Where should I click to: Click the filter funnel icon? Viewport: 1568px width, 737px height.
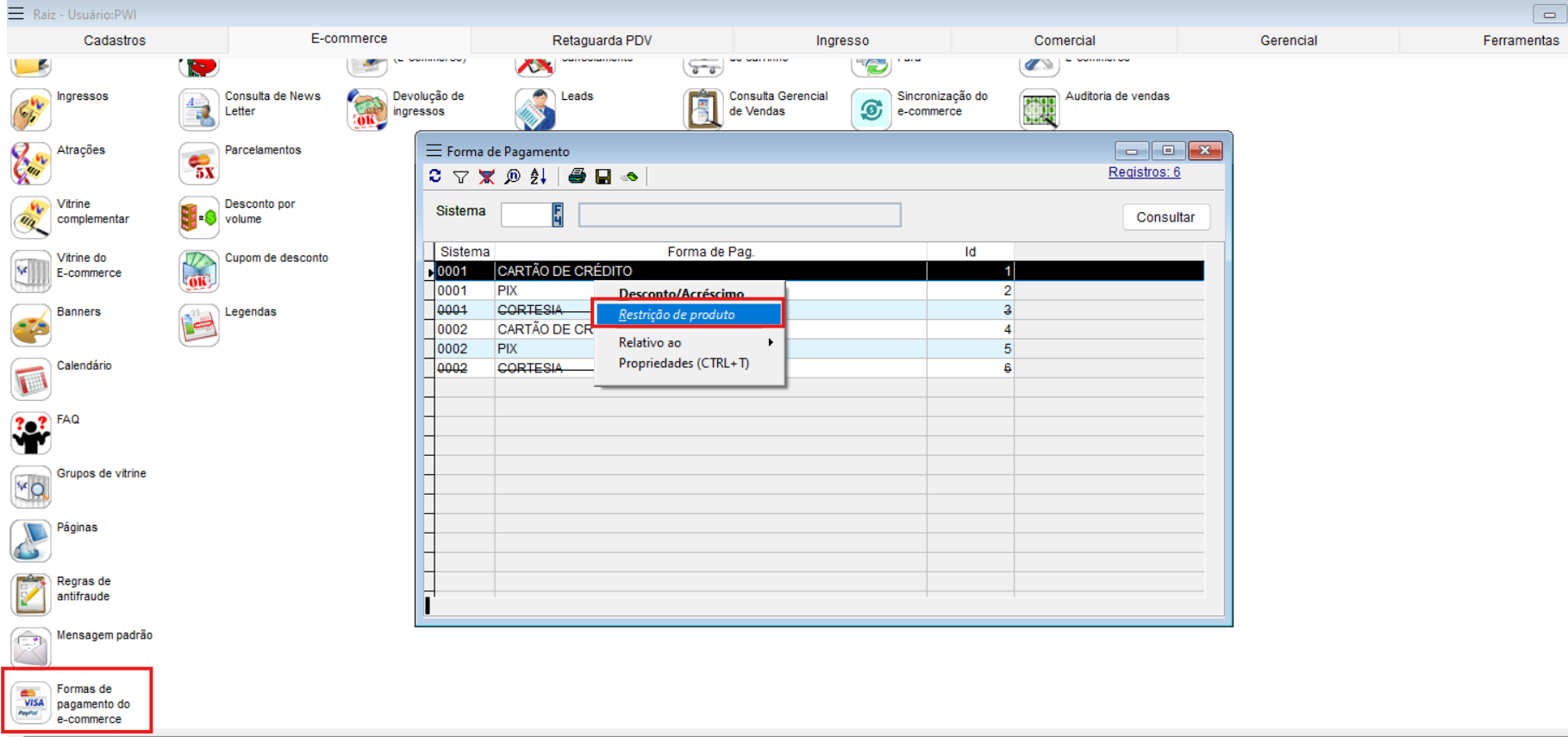pyautogui.click(x=461, y=177)
